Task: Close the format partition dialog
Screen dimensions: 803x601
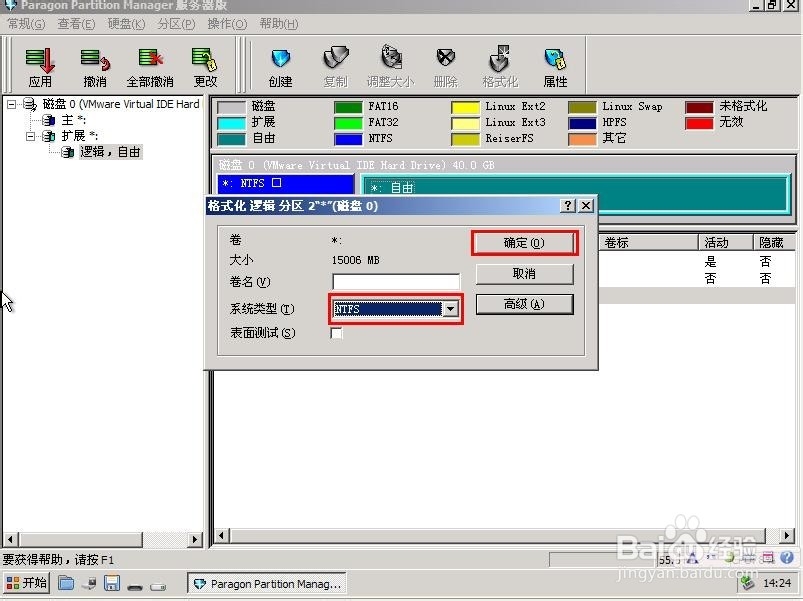Action: (x=586, y=206)
